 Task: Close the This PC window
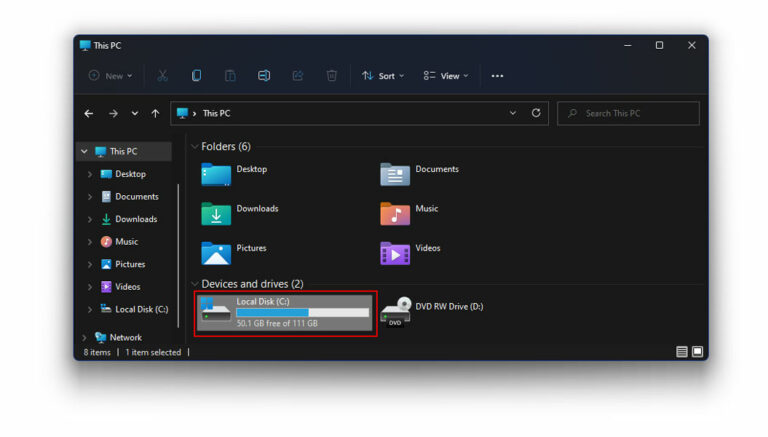pos(692,45)
